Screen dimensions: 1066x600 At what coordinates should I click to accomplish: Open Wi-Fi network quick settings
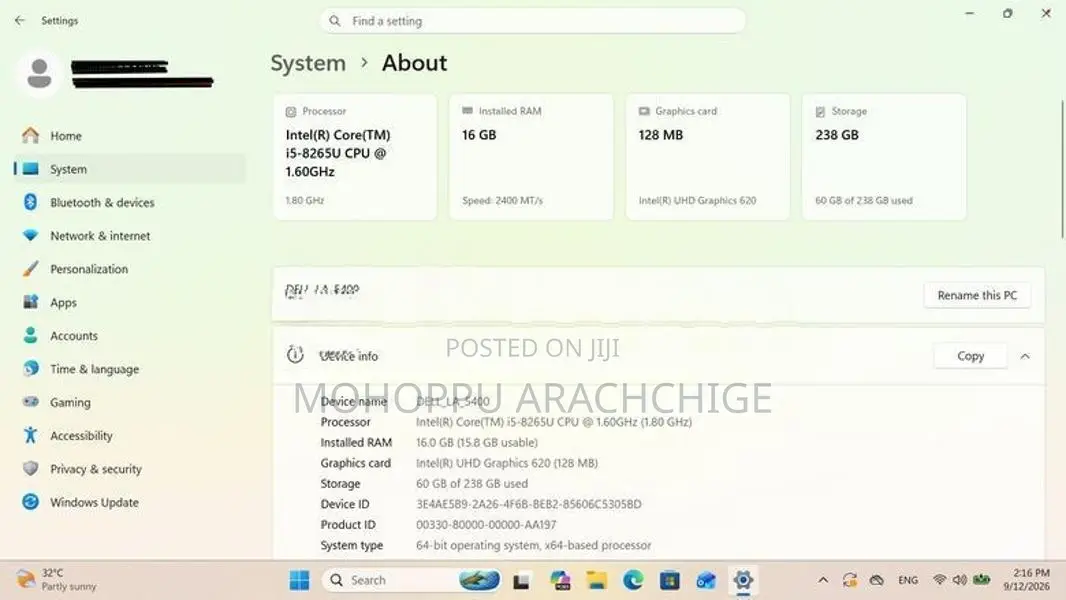(x=940, y=580)
